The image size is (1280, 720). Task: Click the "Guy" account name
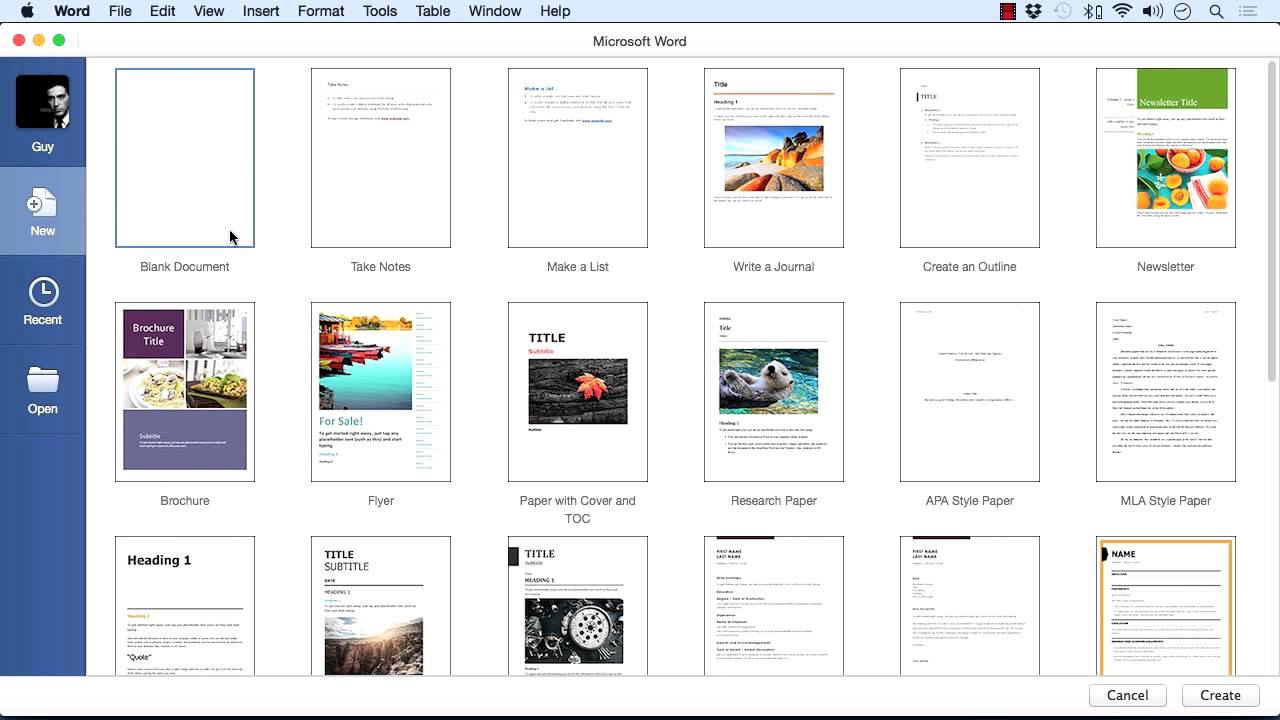(x=42, y=147)
